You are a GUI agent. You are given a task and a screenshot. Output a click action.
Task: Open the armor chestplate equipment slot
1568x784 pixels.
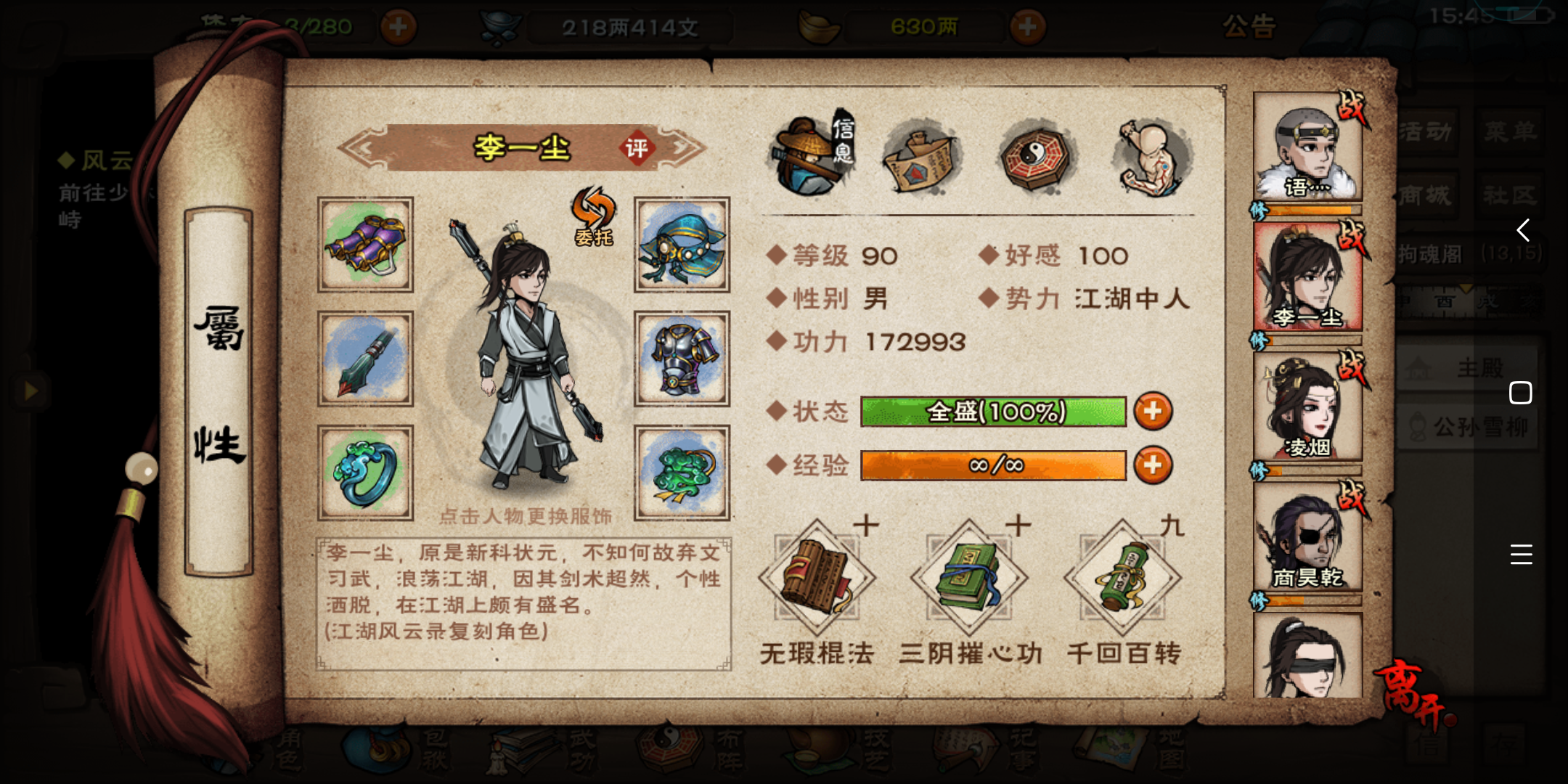682,359
